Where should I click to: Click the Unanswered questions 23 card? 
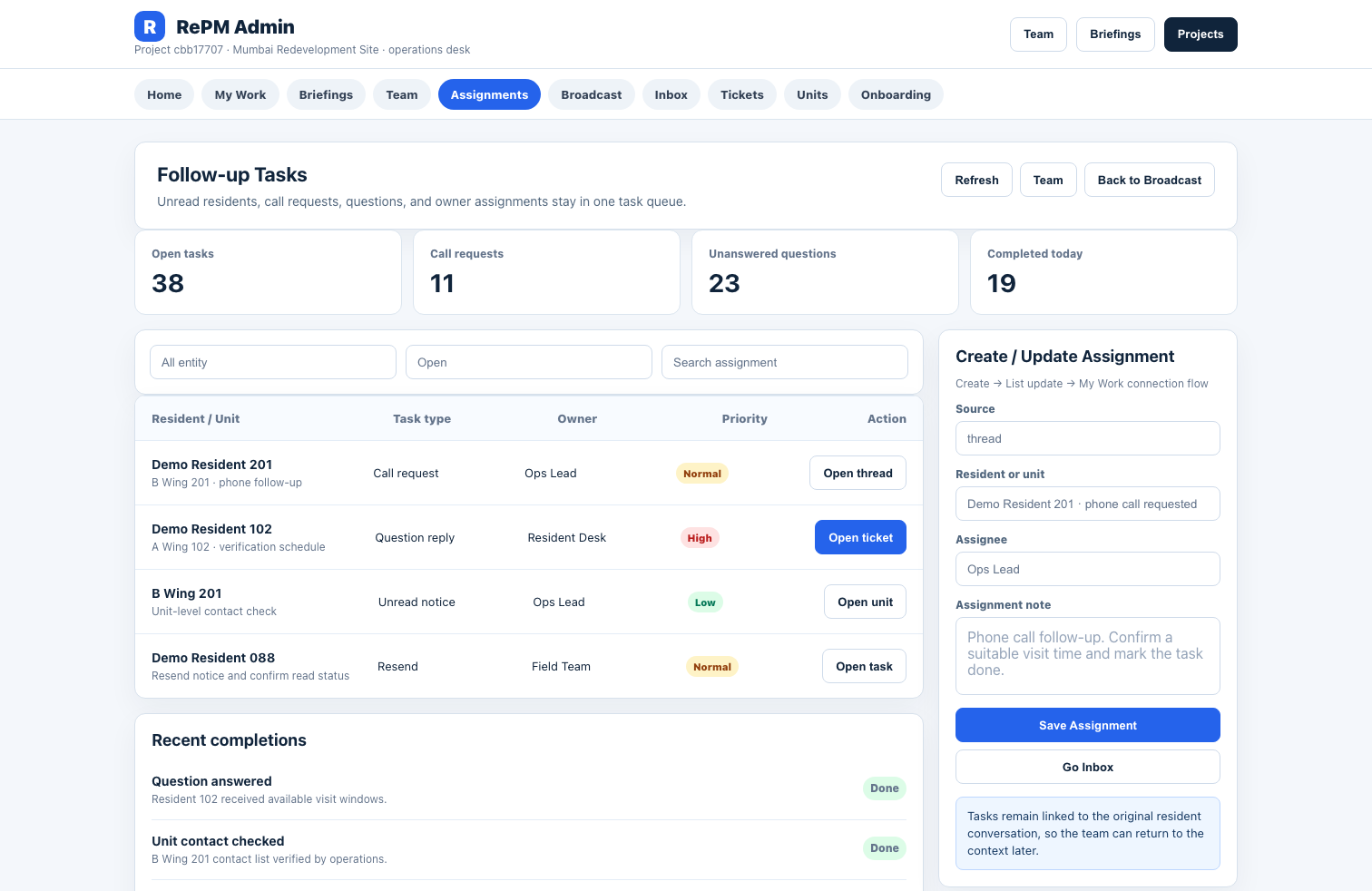[x=825, y=272]
